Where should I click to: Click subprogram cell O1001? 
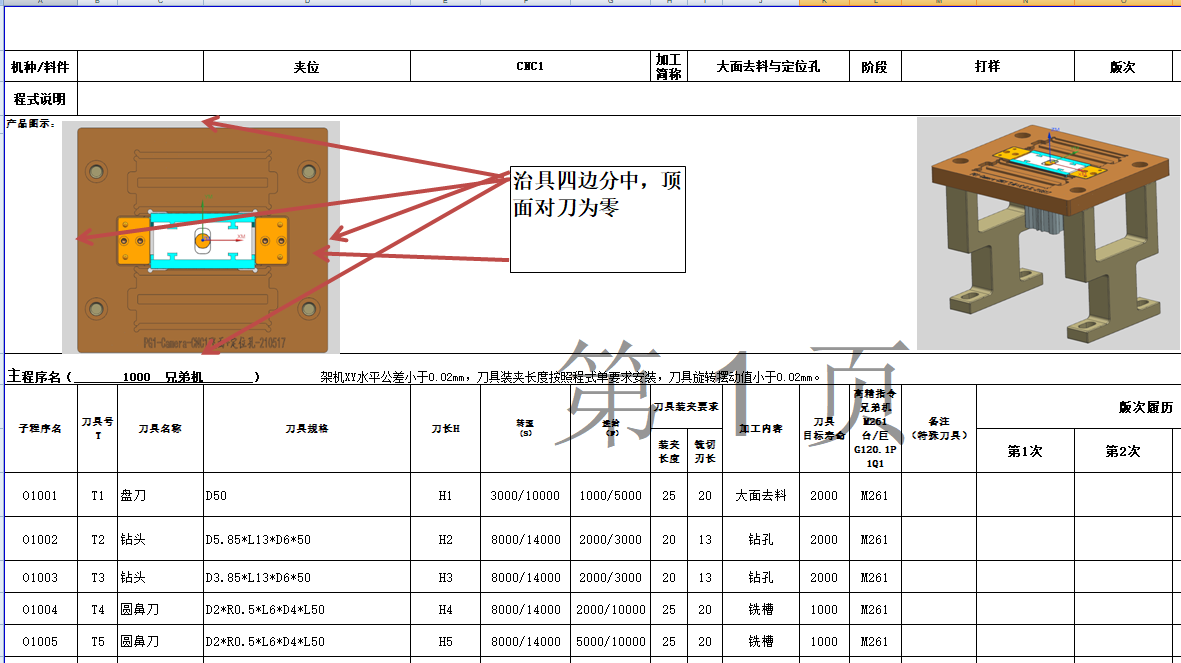(41, 495)
